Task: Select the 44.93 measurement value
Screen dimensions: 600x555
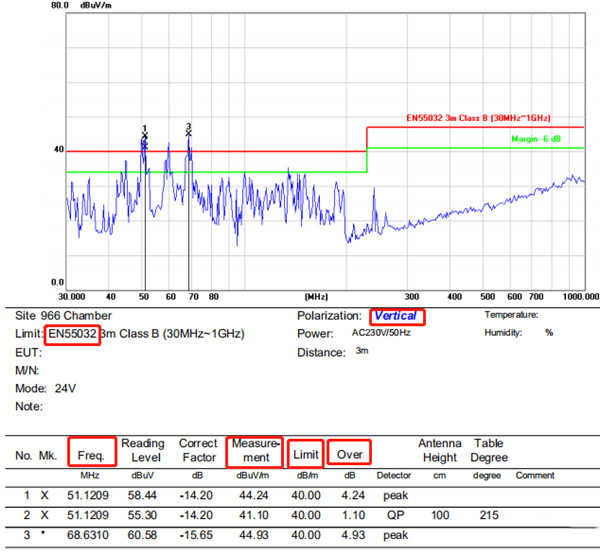Action: 256,538
